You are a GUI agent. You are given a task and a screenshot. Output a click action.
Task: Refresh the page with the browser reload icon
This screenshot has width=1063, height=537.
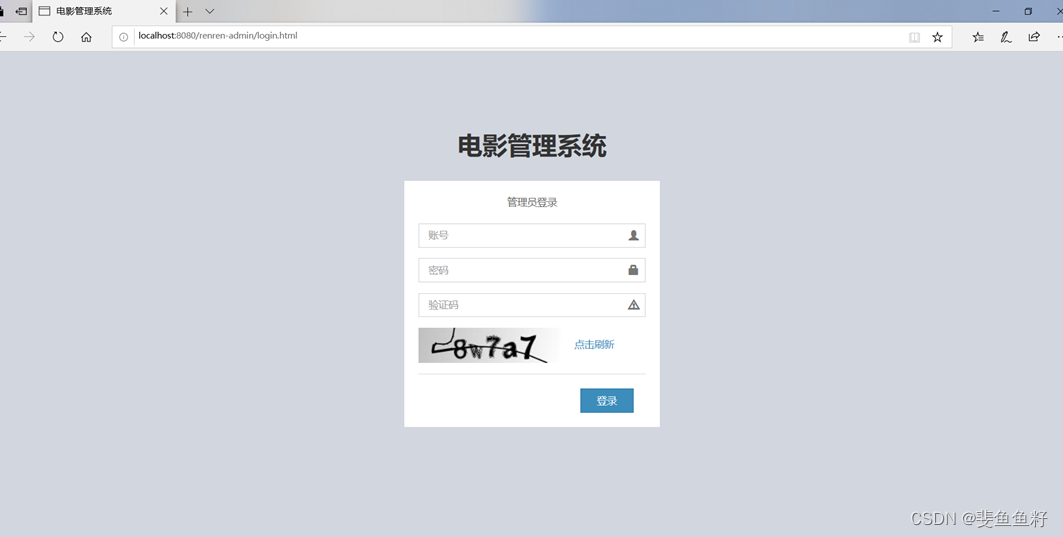point(58,37)
